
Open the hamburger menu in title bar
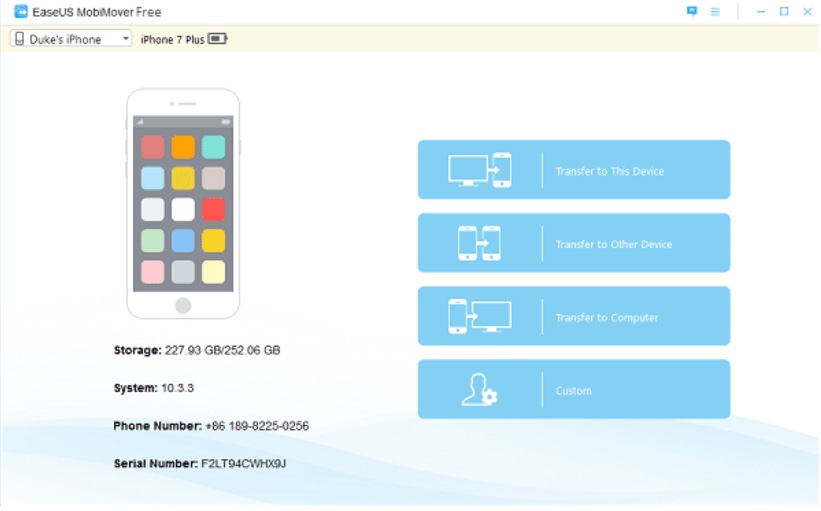715,12
